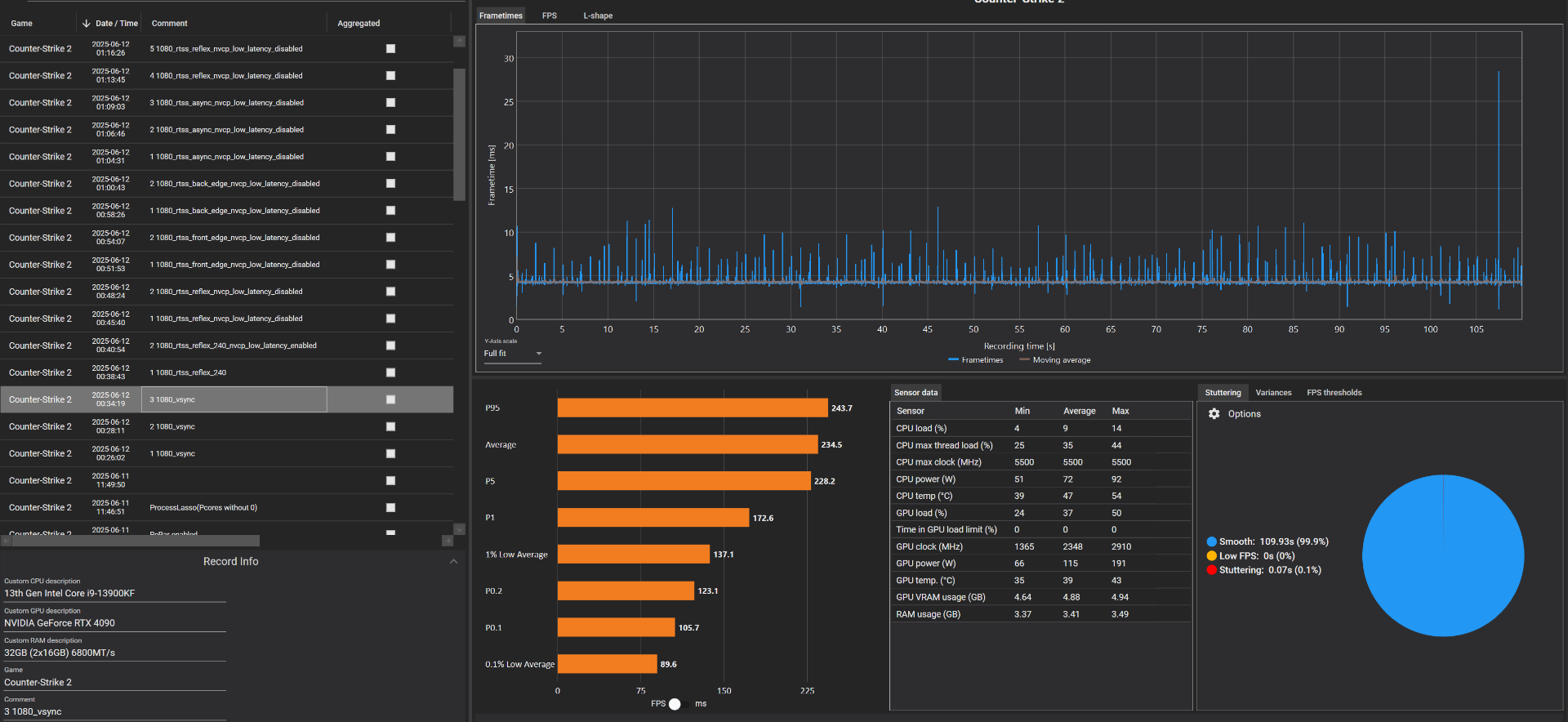The image size is (1568, 722).
Task: Select the 1 1080_vsync record row
Action: [x=226, y=453]
